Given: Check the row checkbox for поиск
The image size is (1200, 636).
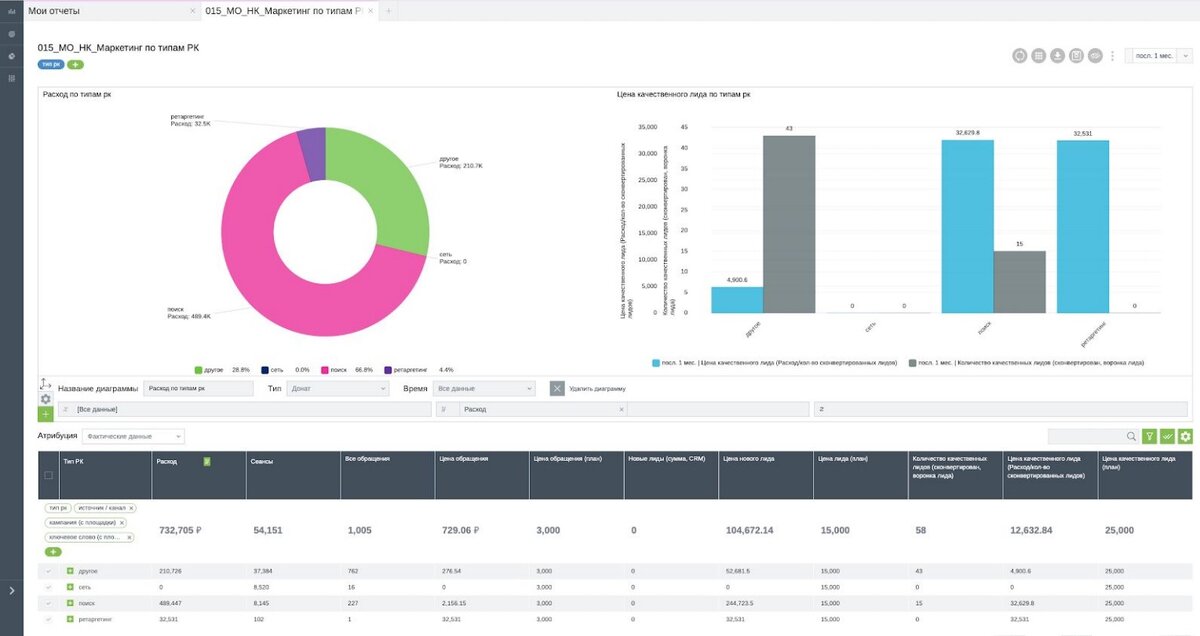Looking at the screenshot, I should [x=48, y=603].
